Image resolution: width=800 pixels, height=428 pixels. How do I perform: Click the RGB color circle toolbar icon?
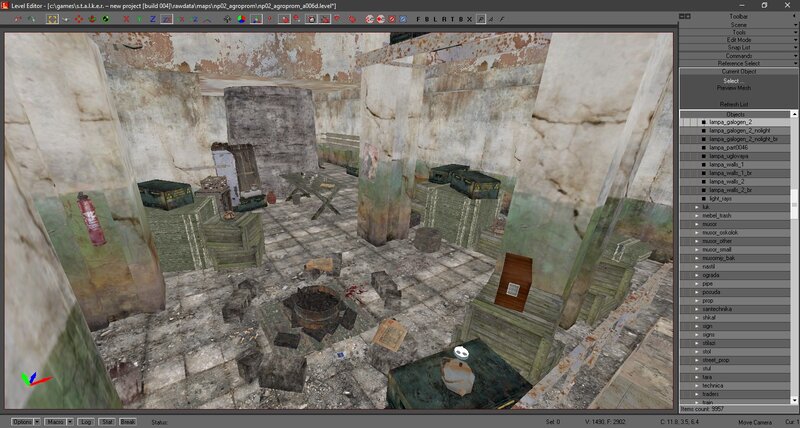(241, 19)
